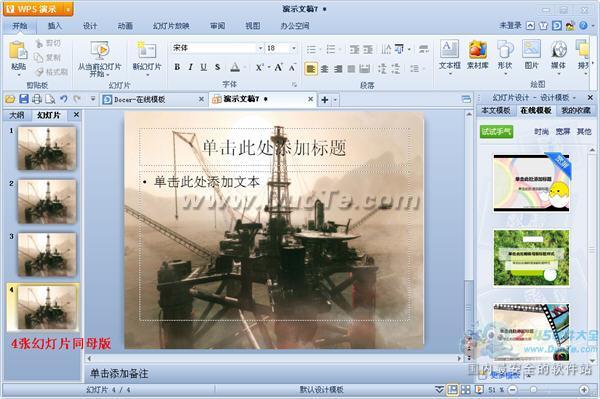The height and width of the screenshot is (399, 600).
Task: Switch to the Insert ribbon tab
Action: [54, 26]
